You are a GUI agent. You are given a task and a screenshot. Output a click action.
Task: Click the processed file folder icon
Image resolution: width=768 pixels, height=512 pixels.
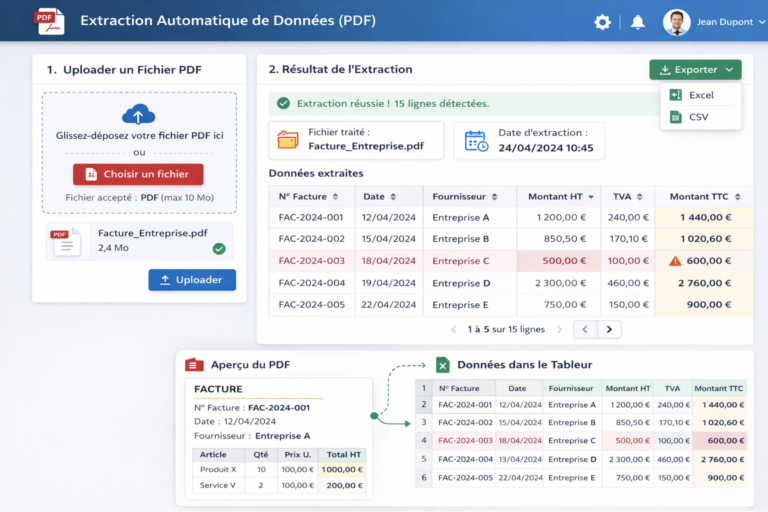(x=288, y=140)
